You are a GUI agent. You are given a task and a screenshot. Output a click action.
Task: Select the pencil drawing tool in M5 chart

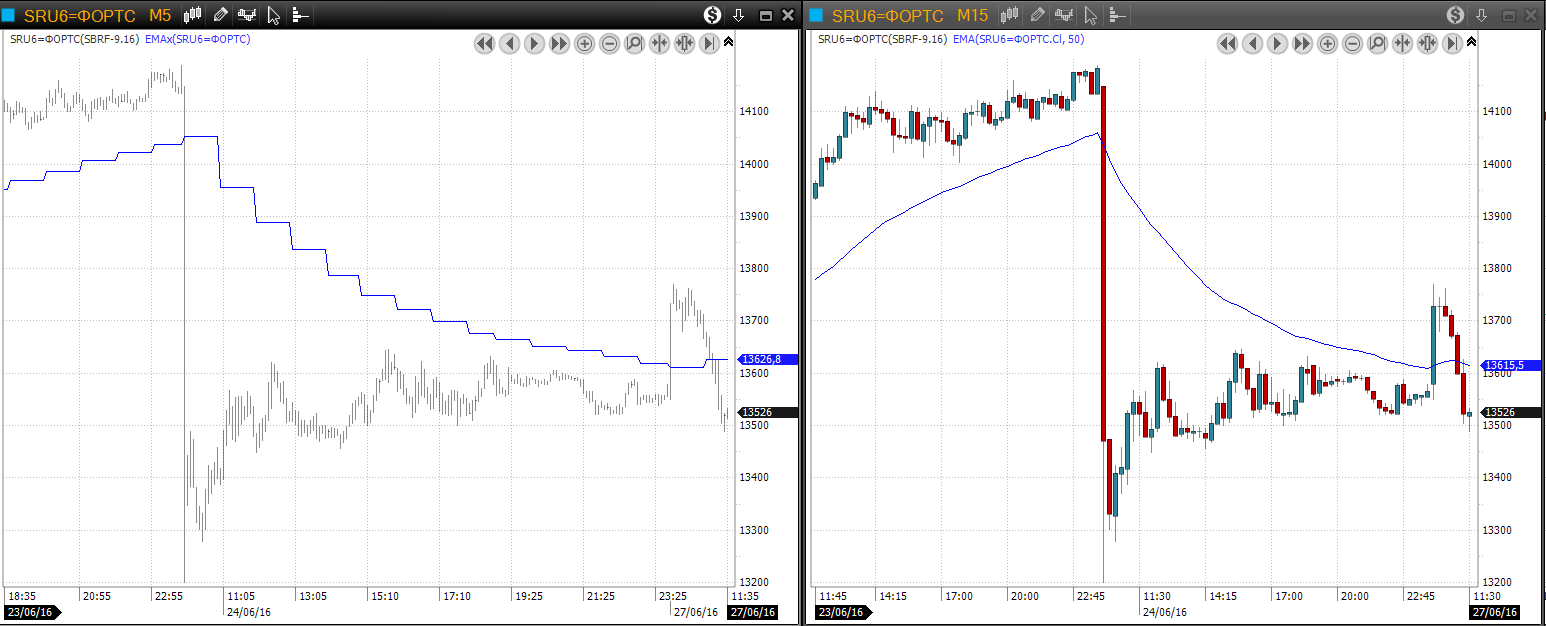[220, 15]
